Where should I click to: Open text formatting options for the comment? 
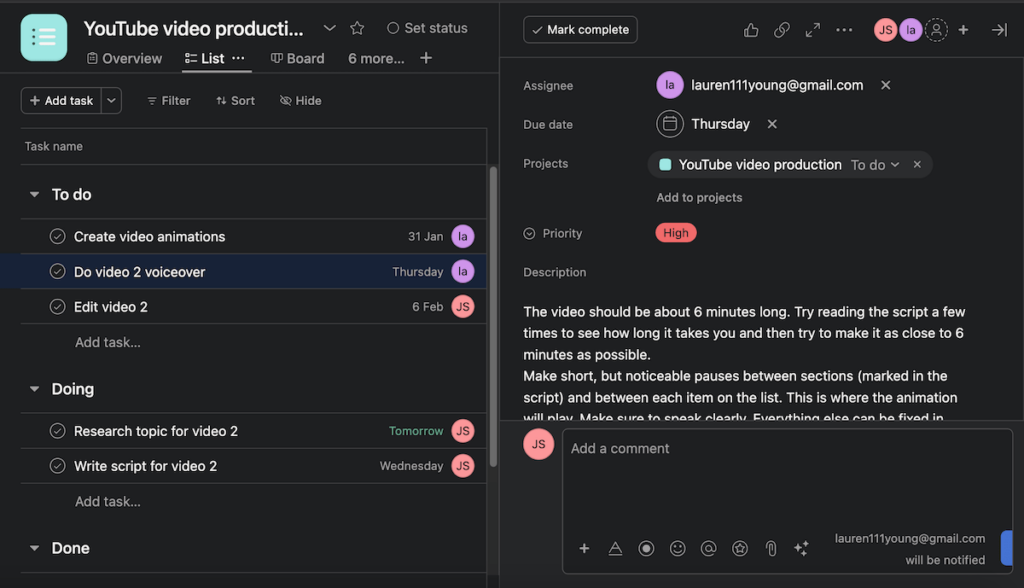click(615, 548)
